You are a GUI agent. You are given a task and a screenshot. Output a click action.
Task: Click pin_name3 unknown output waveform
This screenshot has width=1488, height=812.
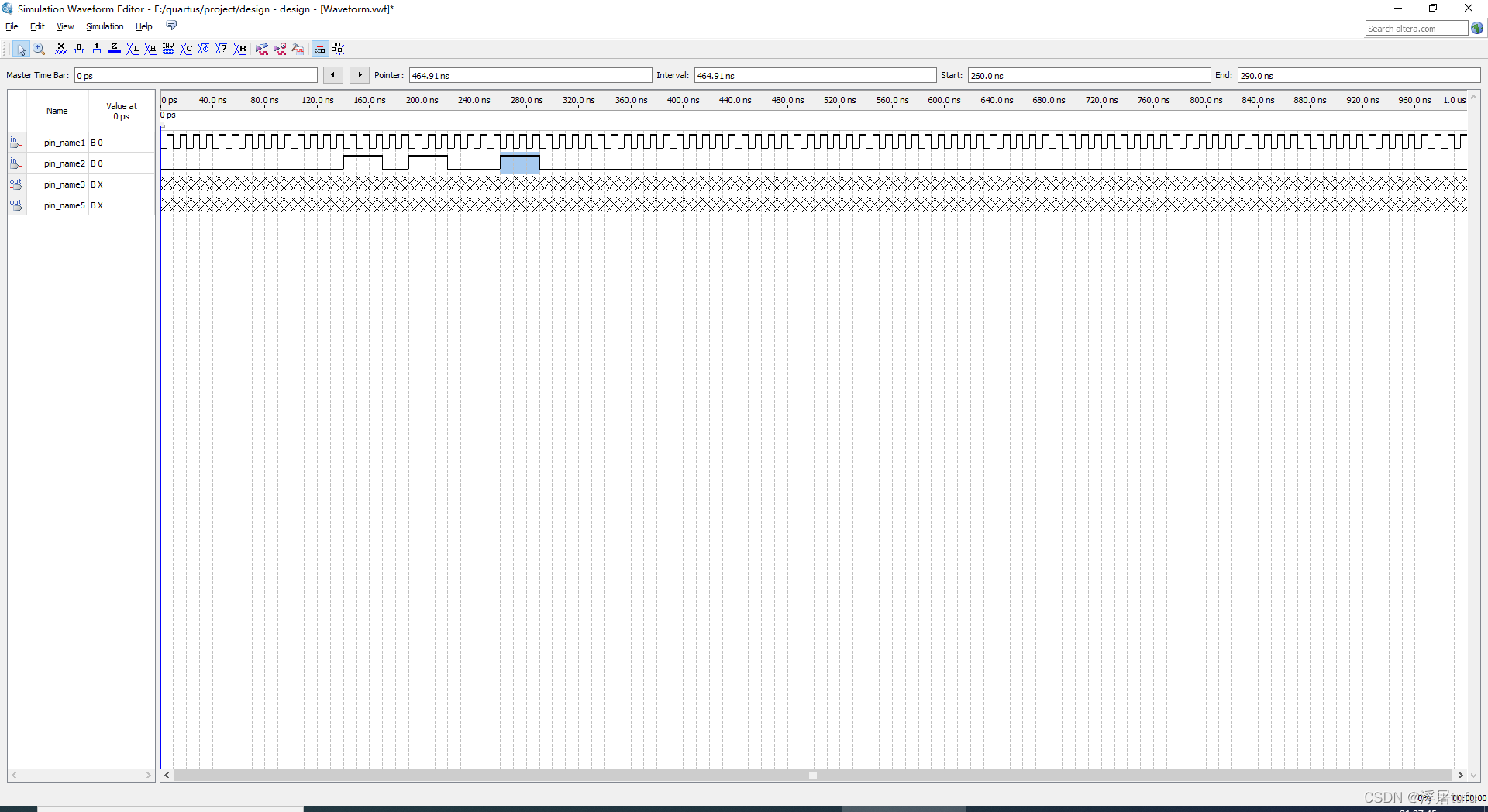click(x=814, y=184)
